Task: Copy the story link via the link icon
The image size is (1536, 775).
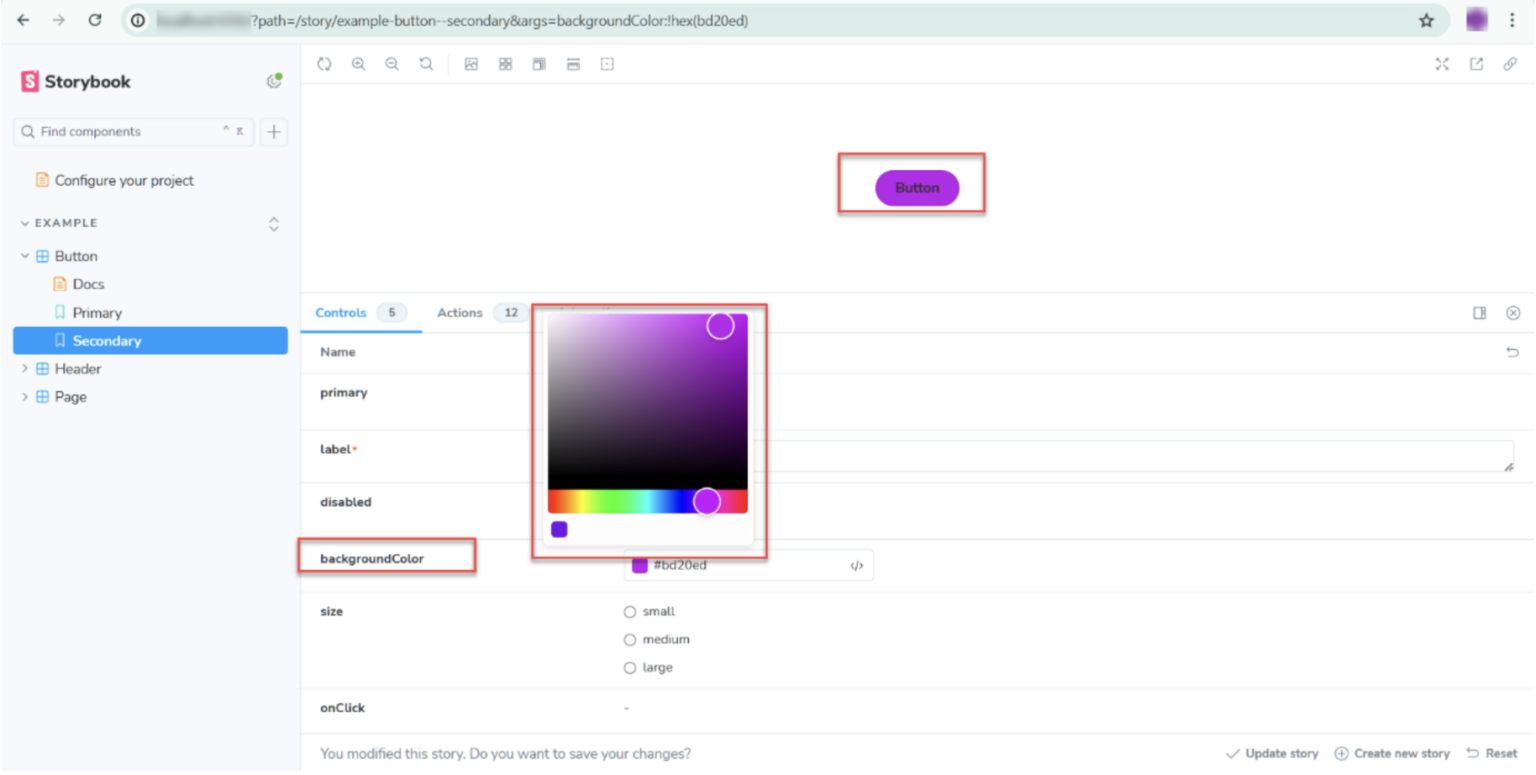Action: point(1510,63)
